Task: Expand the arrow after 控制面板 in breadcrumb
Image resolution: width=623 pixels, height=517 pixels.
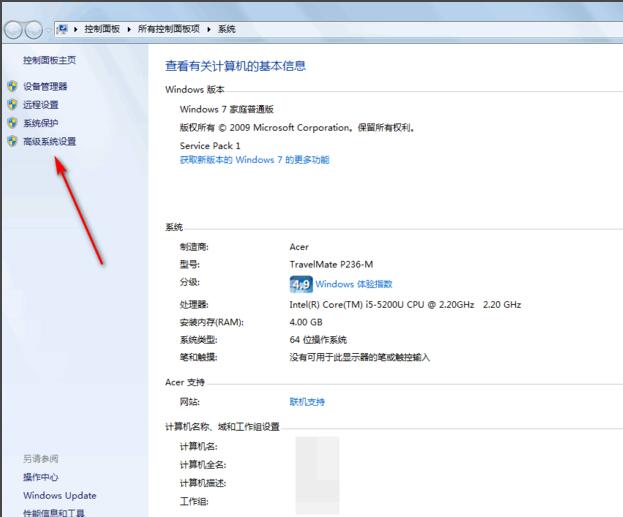Action: (x=127, y=30)
